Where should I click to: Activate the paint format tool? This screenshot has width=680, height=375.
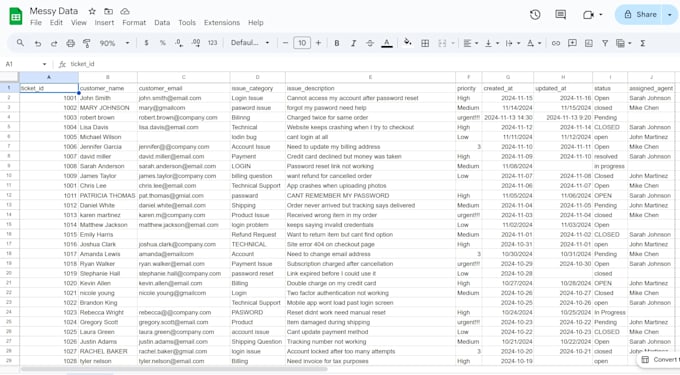click(87, 43)
